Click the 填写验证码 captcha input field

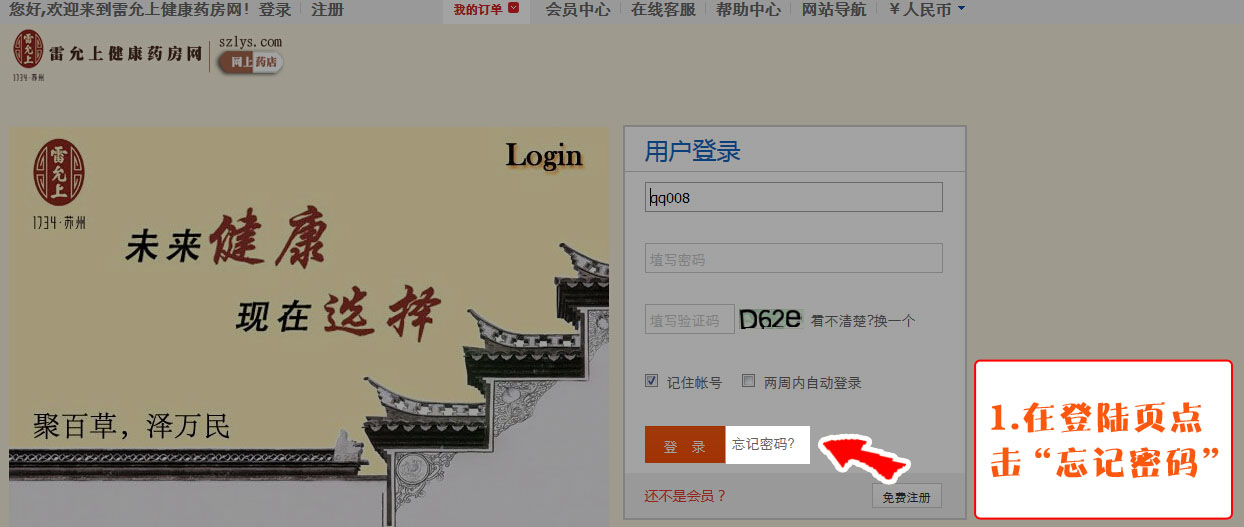coord(690,319)
